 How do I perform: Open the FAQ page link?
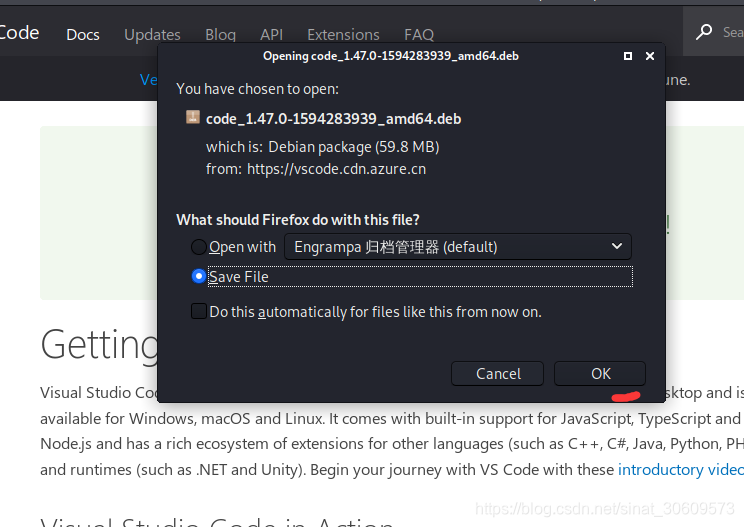click(x=419, y=35)
